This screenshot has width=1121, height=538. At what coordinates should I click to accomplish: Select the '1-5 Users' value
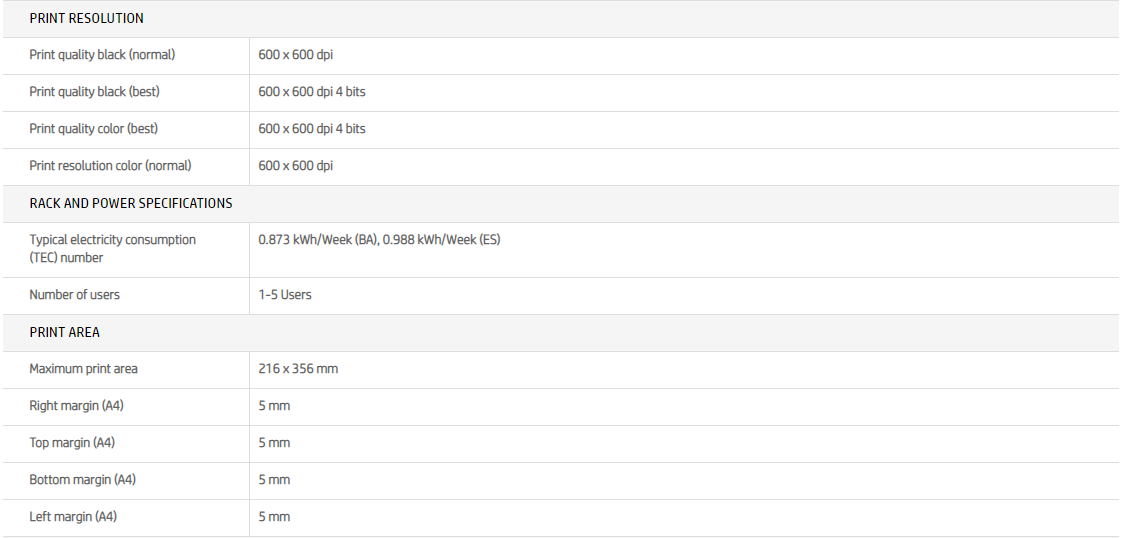point(285,295)
